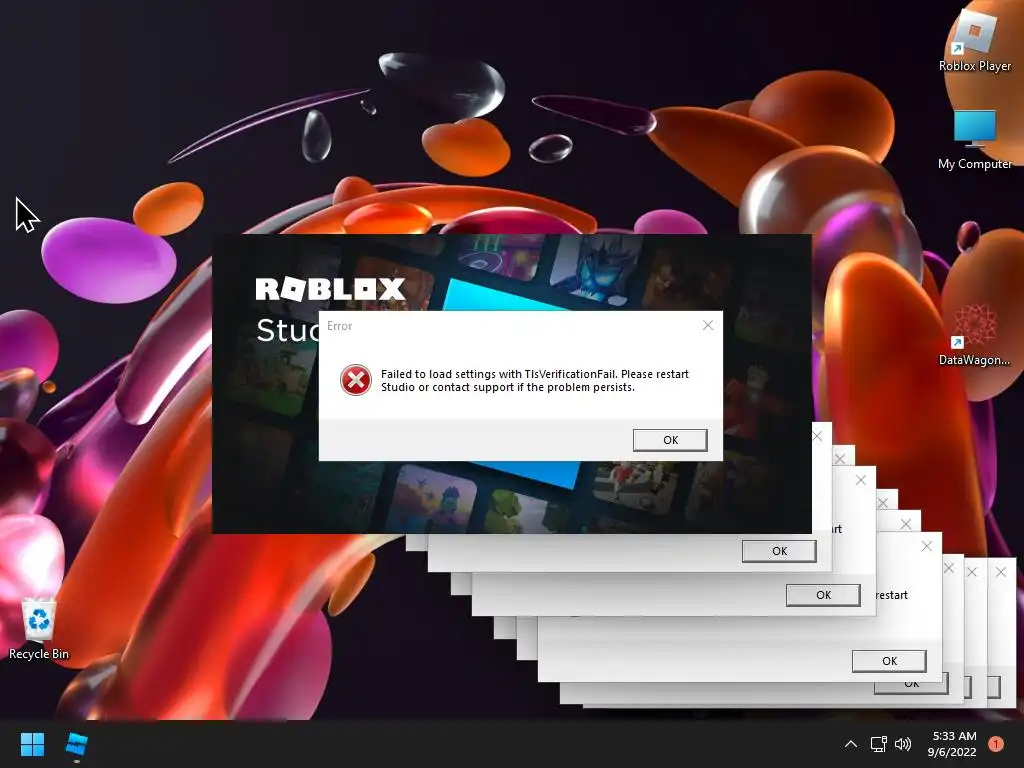The image size is (1024, 768).
Task: Click the Roblox Studio taskbar icon
Action: 76,744
